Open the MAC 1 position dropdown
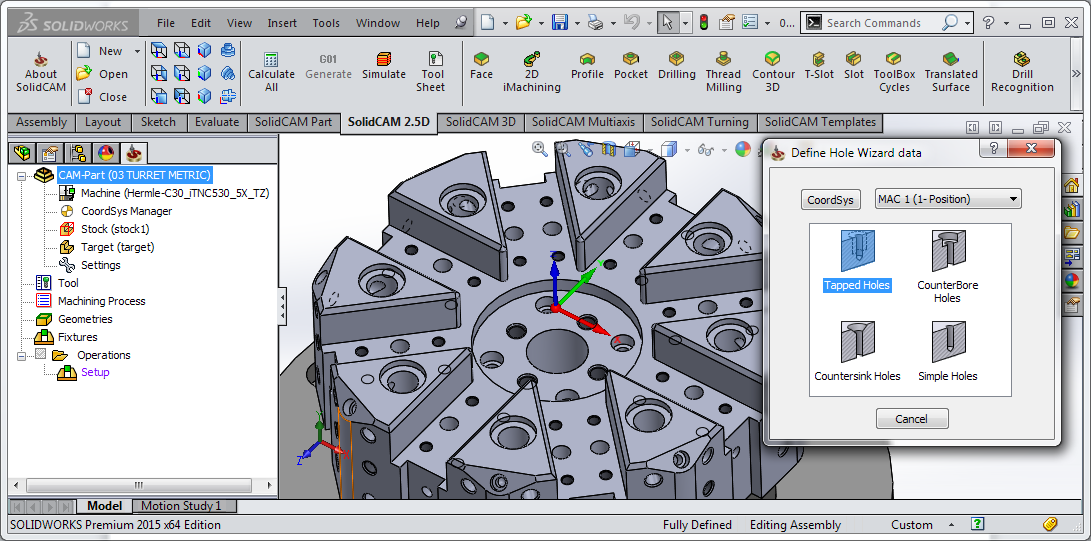 click(x=947, y=199)
